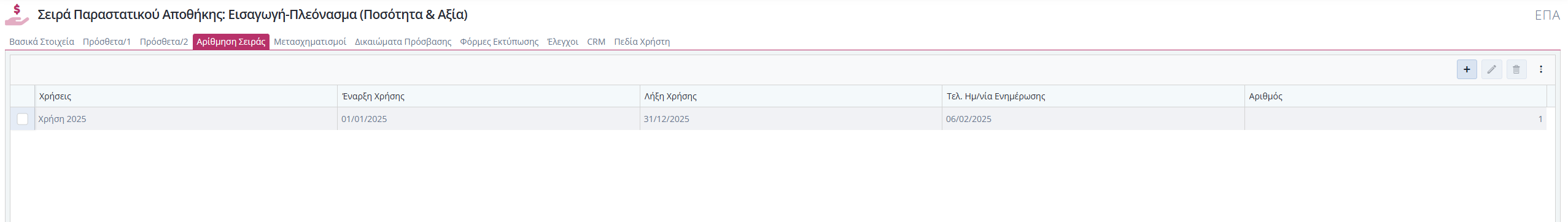Open the Έλεγχοι tab
Viewport: 1568px width, 222px height.
[562, 42]
